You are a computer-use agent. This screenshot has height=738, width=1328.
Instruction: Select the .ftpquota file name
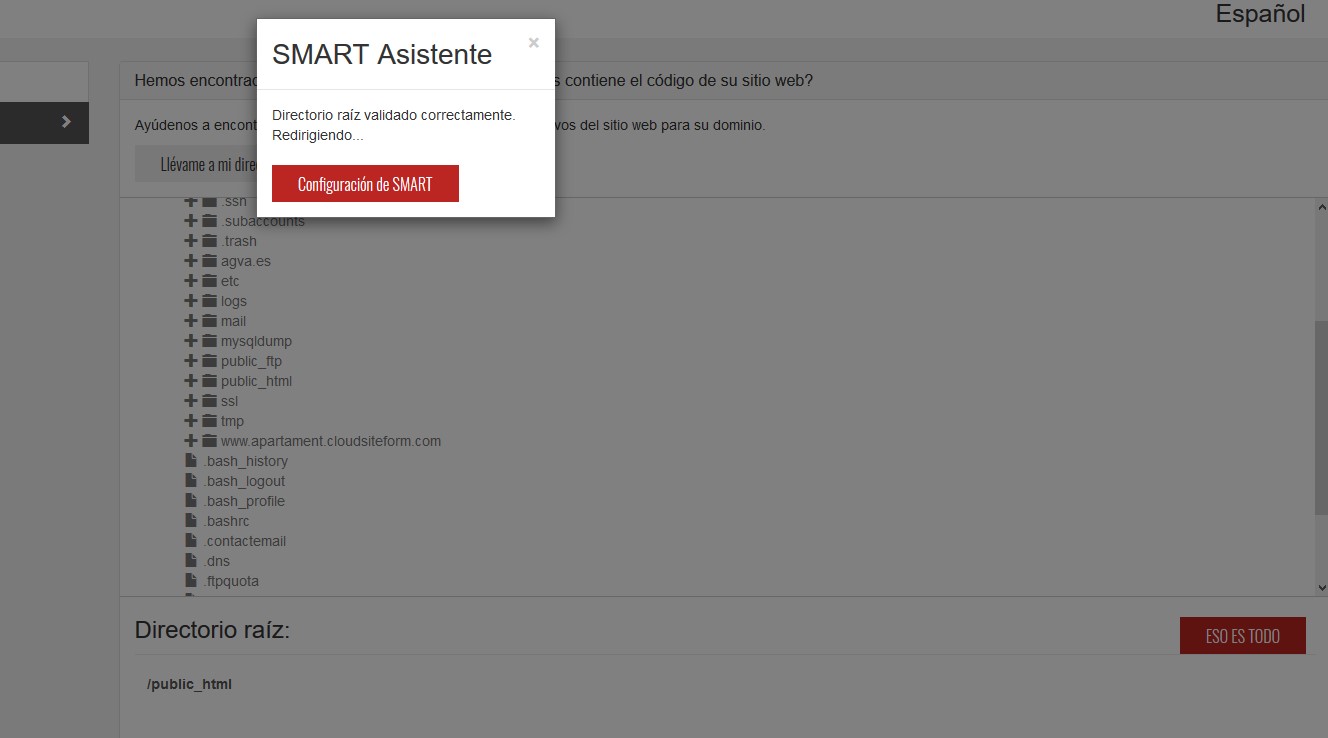[232, 581]
